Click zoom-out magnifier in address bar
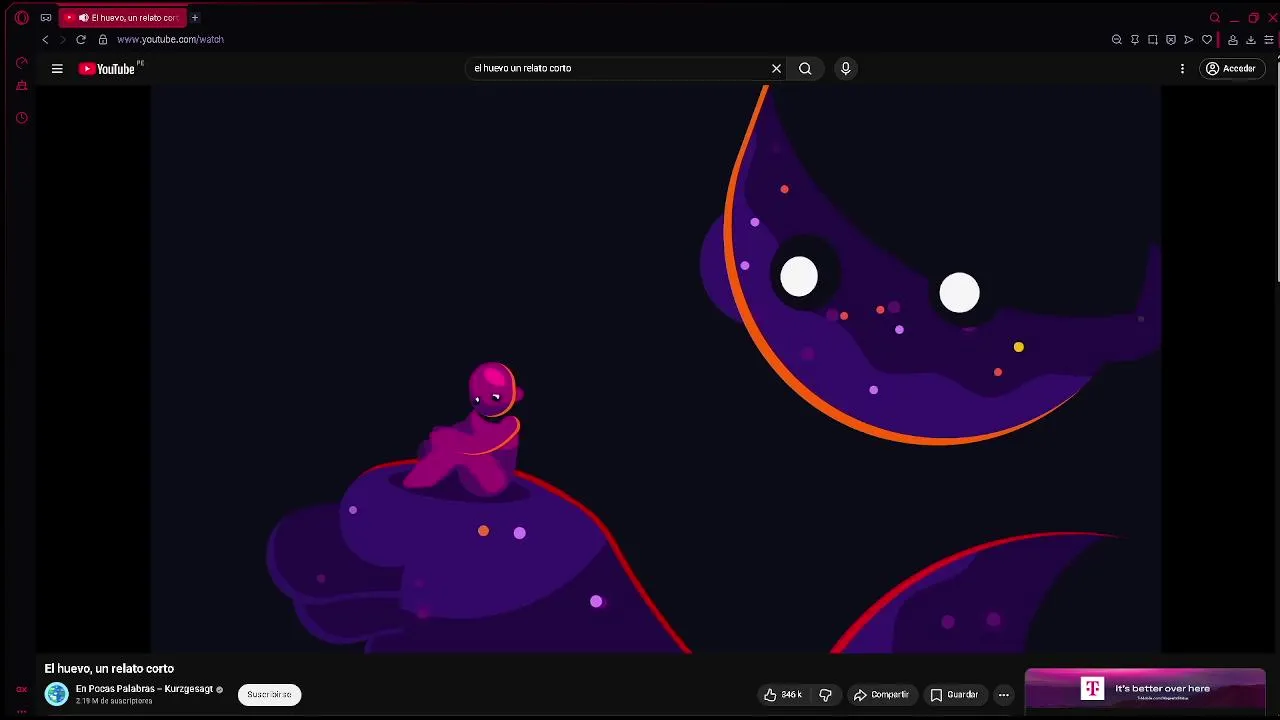Viewport: 1280px width, 720px height. (x=1117, y=40)
